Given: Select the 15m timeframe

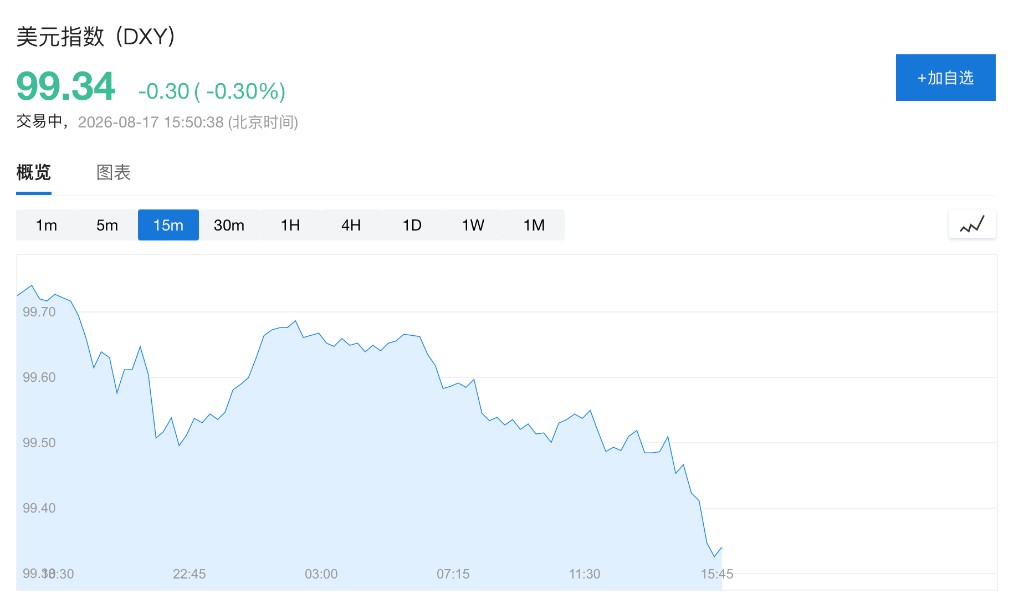Looking at the screenshot, I should [168, 225].
